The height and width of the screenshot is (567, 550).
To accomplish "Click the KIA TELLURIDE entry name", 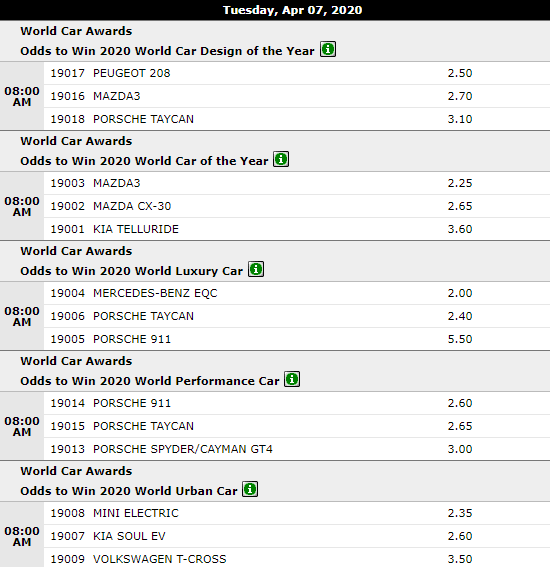I will tap(136, 229).
